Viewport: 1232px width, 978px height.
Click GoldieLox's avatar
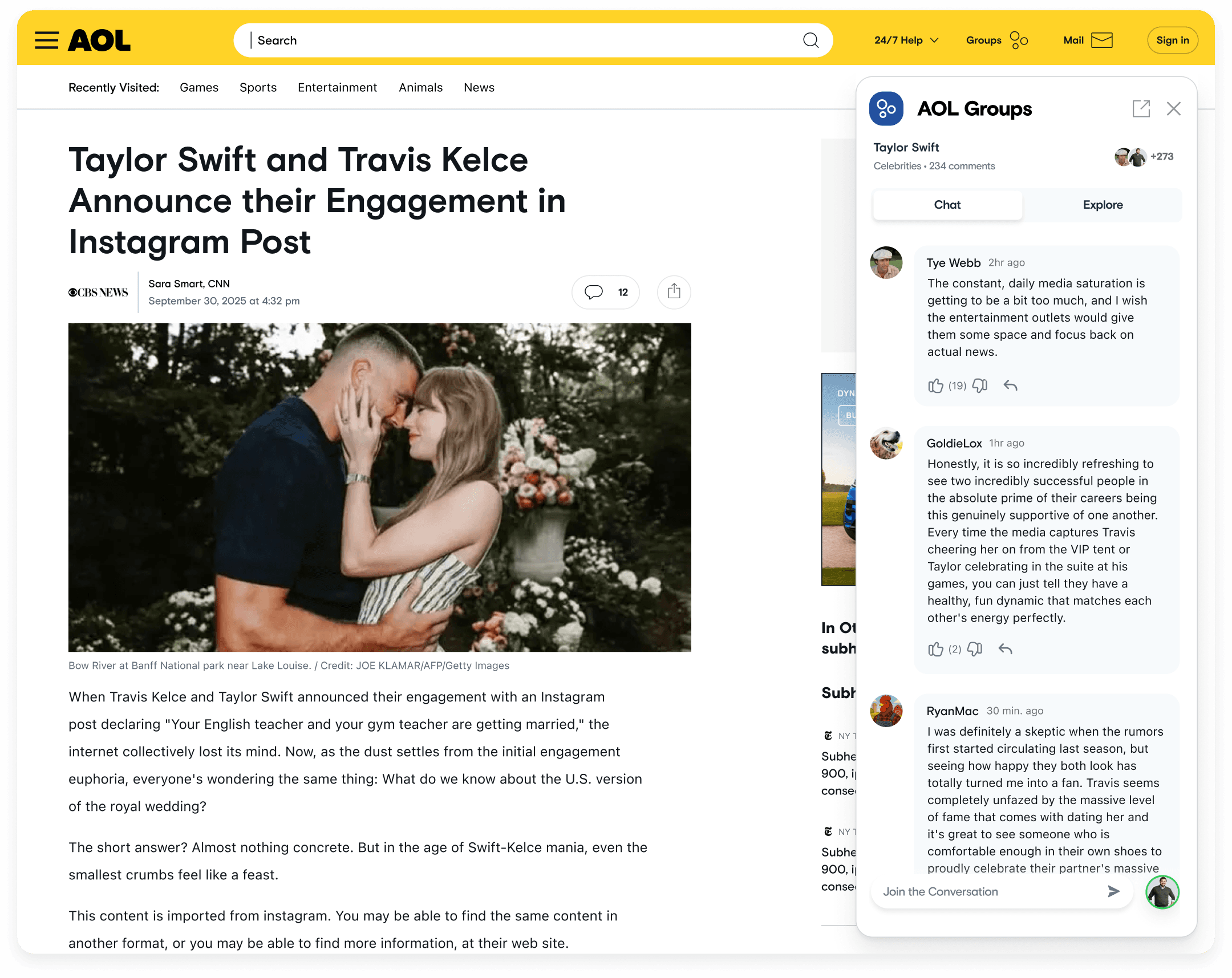pyautogui.click(x=886, y=443)
